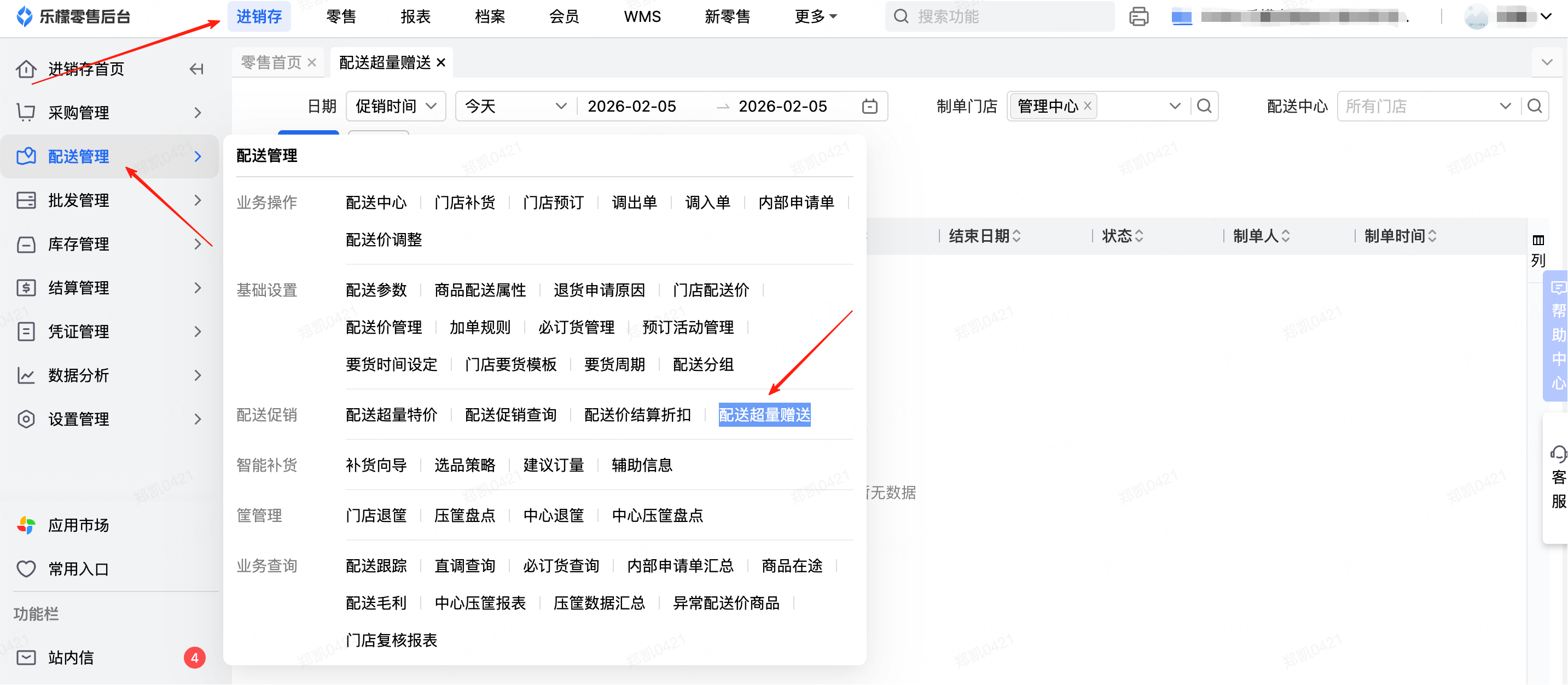Open the 今天 date preset dropdown
Screen dimensions: 1568x685
[515, 107]
